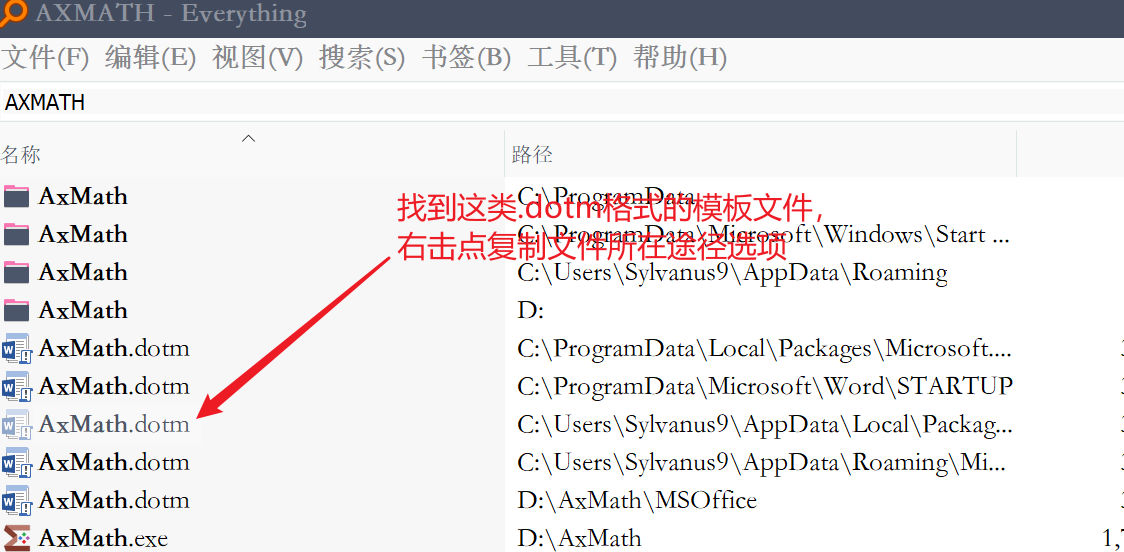Open the 编辑(E) menu
Viewport: 1124px width, 552px height.
pos(151,58)
